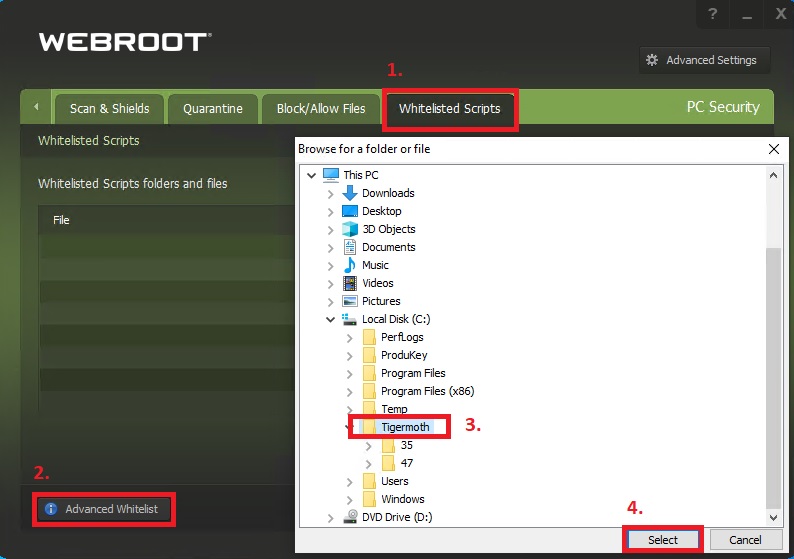This screenshot has width=794, height=559.
Task: Switch to the Scan & Shields tab
Action: 109,108
